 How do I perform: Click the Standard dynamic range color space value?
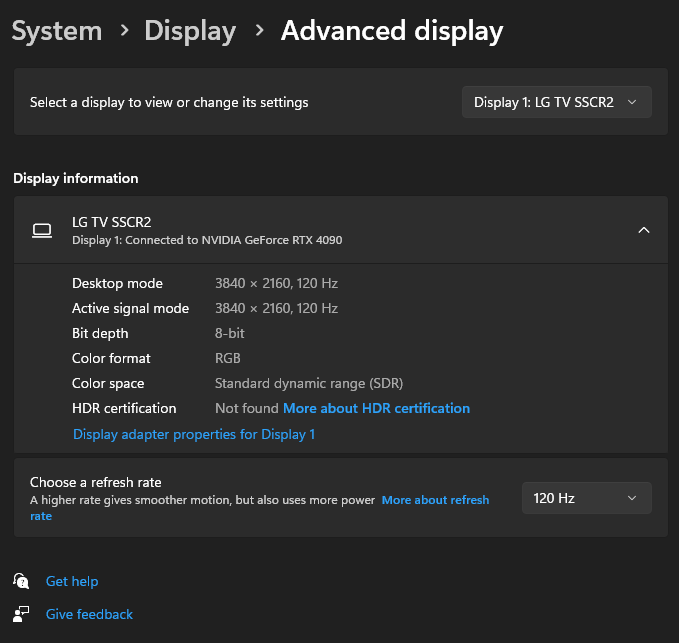(308, 383)
